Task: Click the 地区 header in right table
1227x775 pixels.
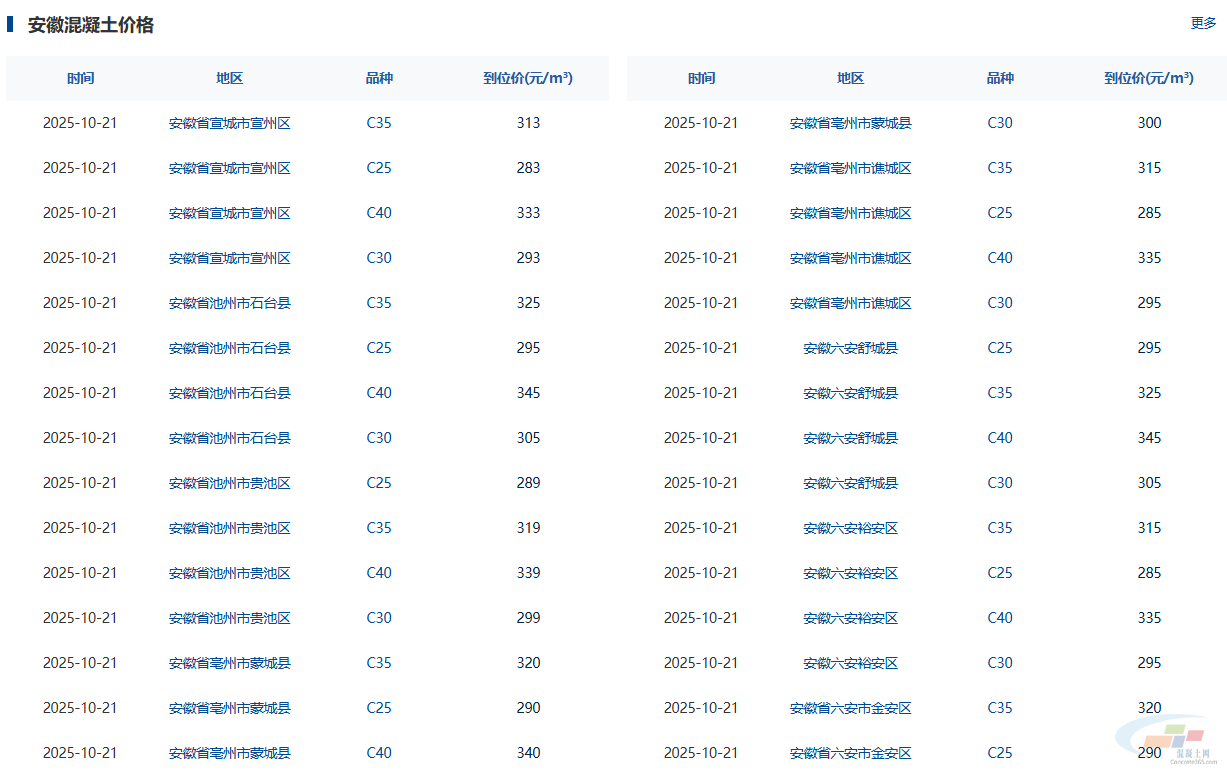Action: (850, 78)
